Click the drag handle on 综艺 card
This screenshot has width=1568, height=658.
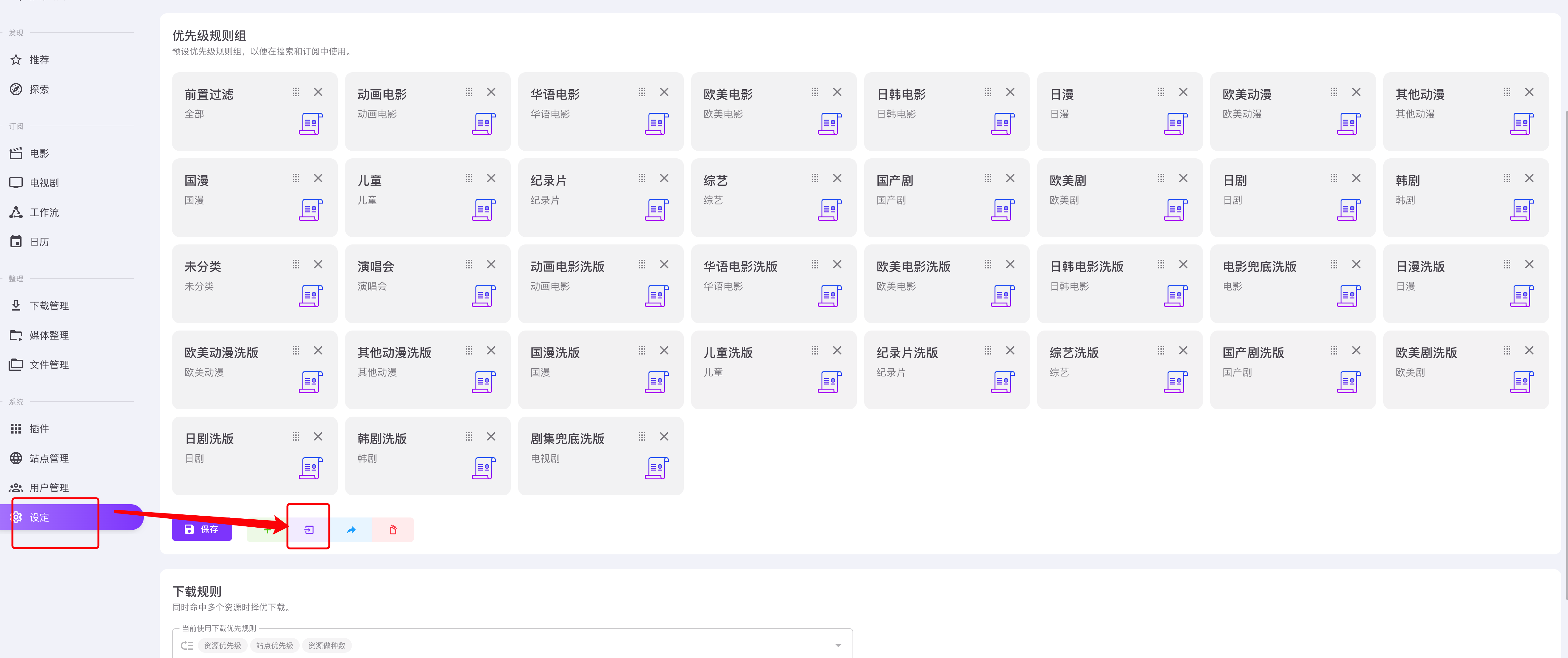point(814,178)
